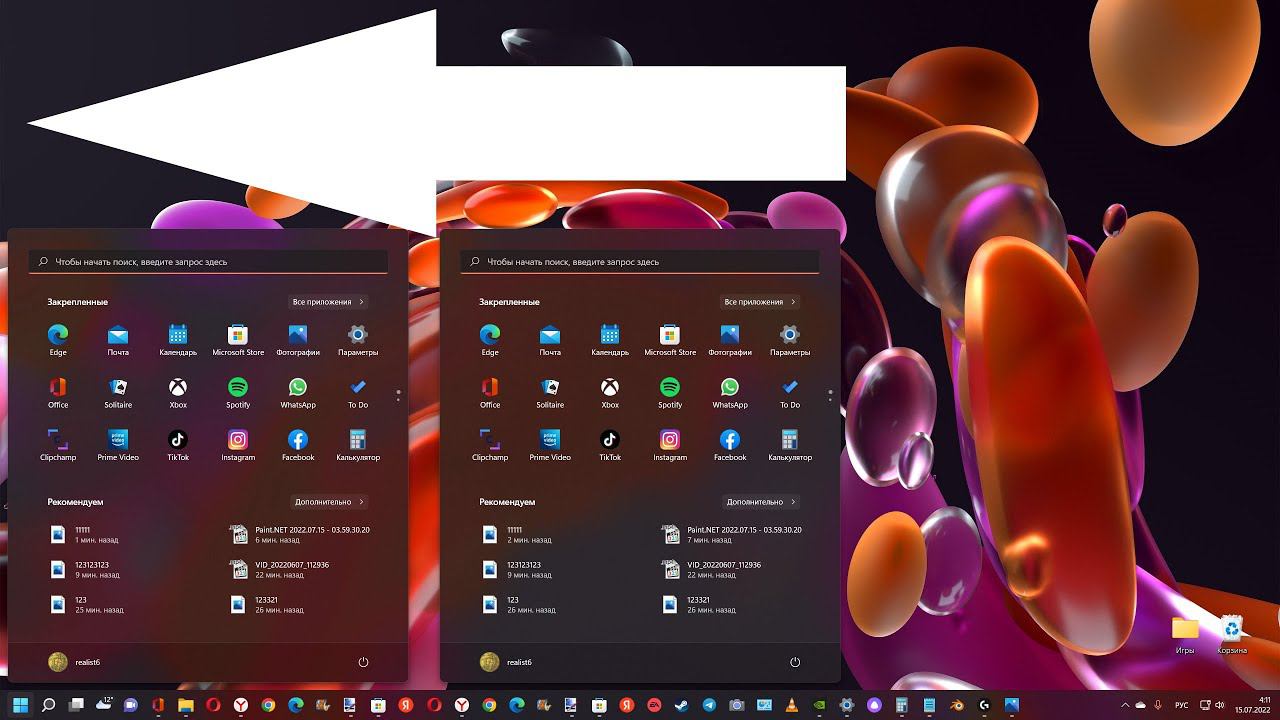Open the EA app on the taskbar
Screen dimensions: 1280x720
pyautogui.click(x=654, y=705)
